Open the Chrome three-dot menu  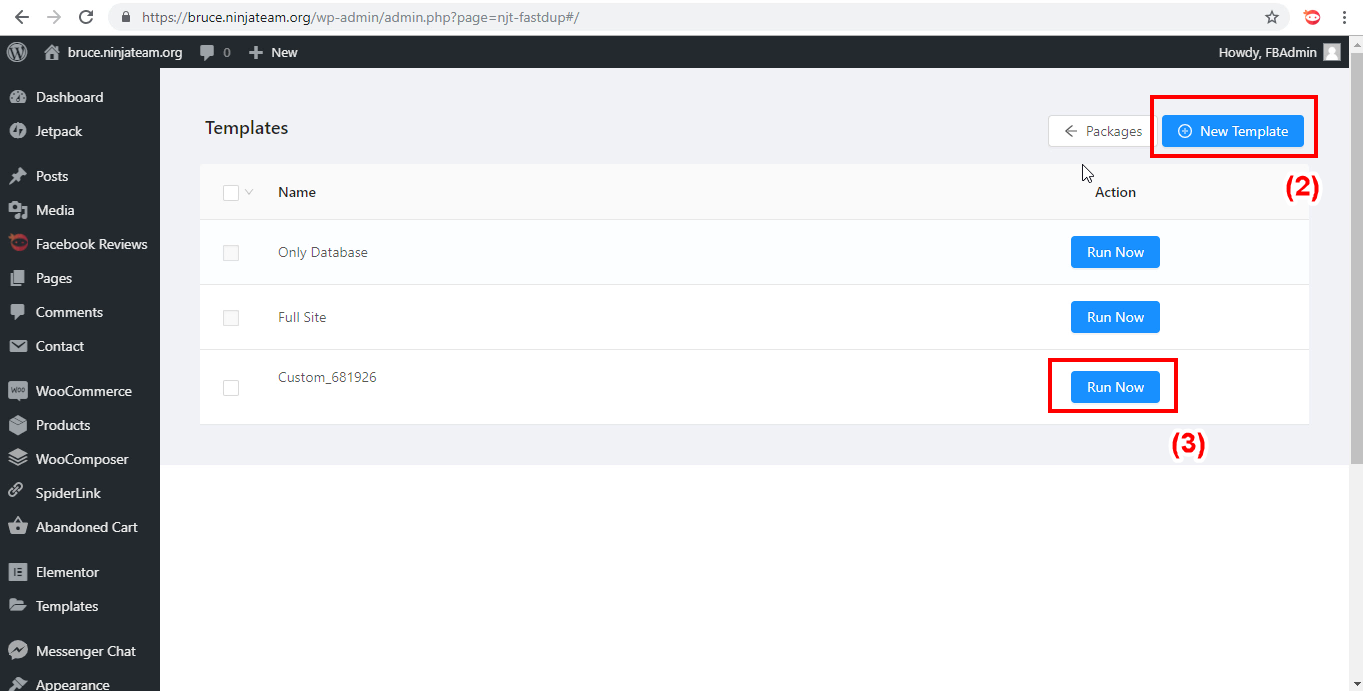1344,17
